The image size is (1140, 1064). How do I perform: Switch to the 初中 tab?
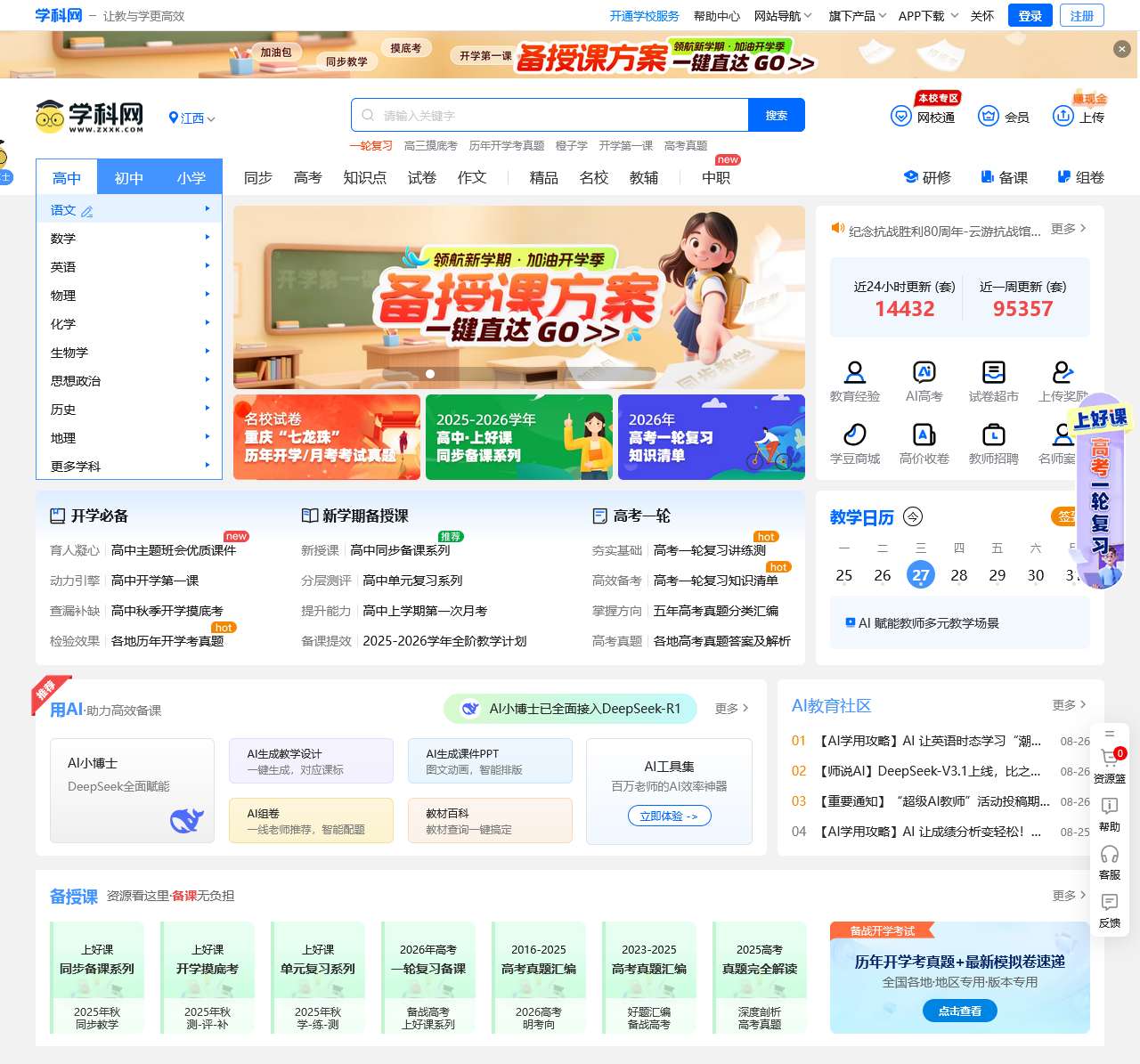click(x=129, y=177)
